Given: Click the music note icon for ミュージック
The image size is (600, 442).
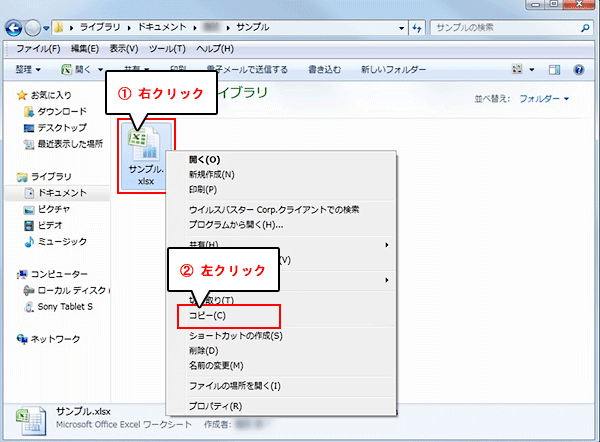Looking at the screenshot, I should click(29, 241).
